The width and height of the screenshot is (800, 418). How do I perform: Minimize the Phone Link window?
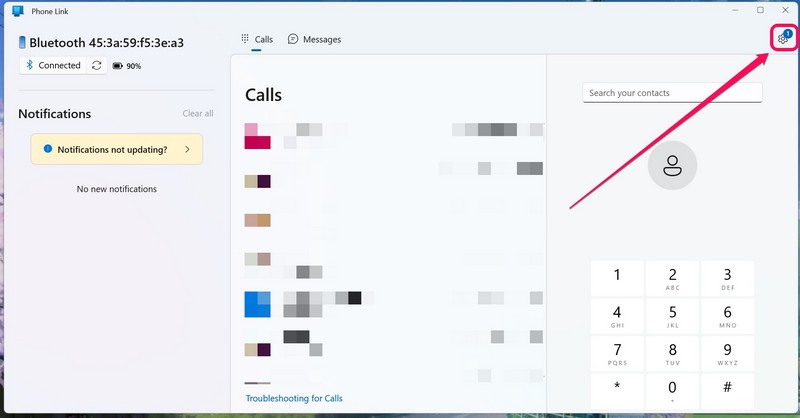coord(735,10)
